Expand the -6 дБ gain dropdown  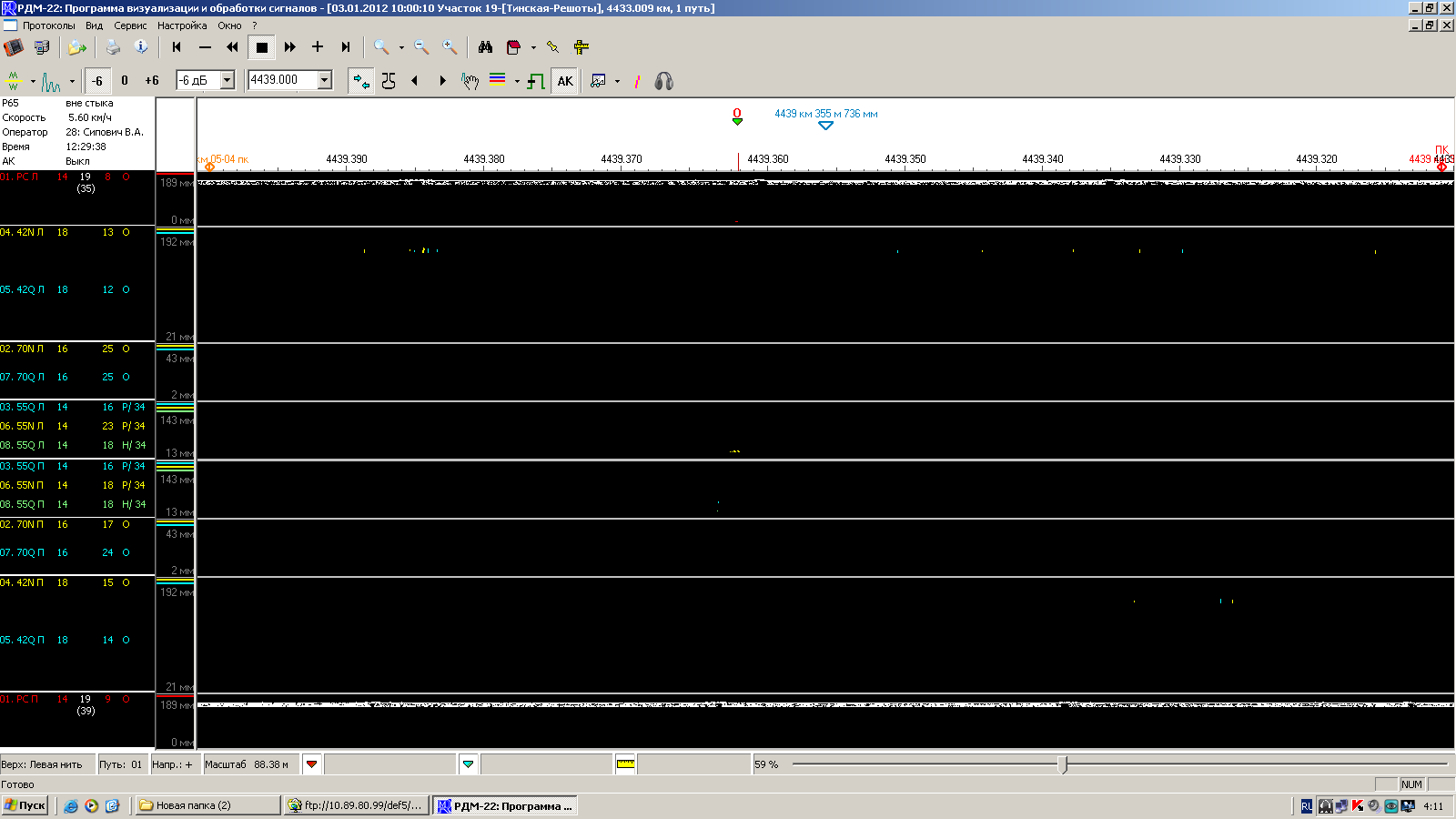coord(227,80)
